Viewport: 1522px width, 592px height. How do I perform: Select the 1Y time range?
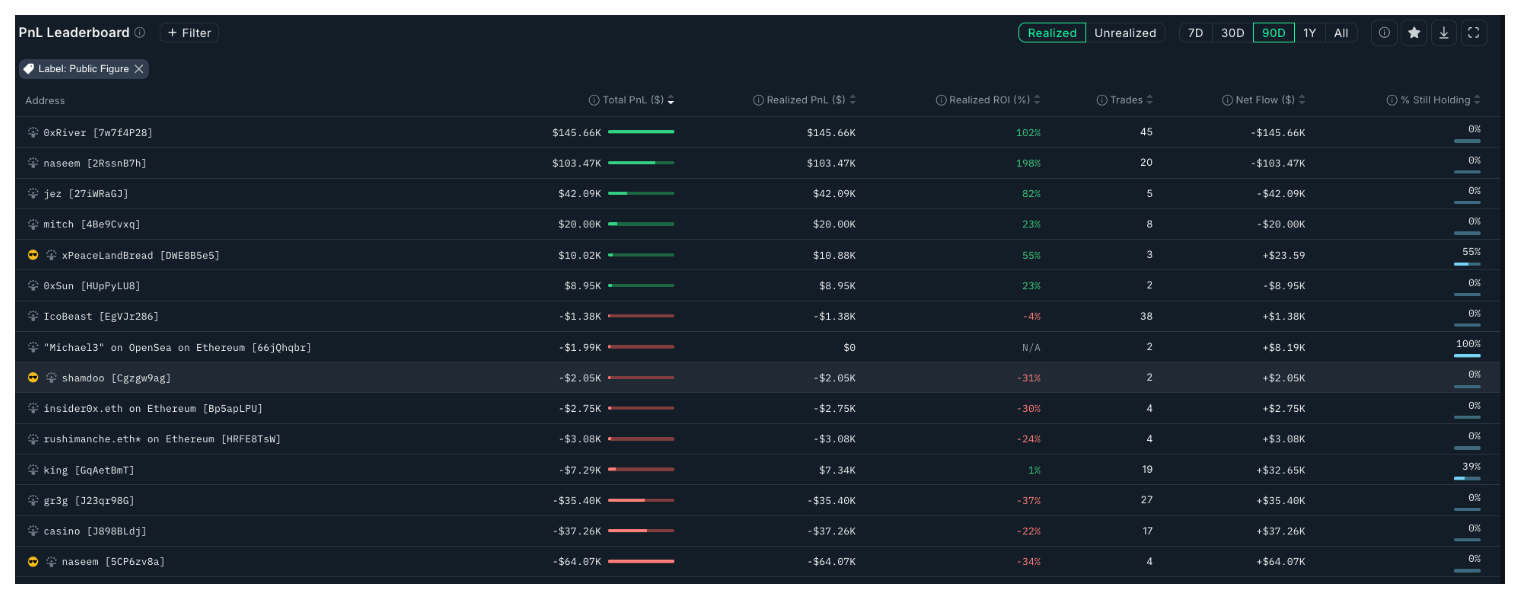1310,33
